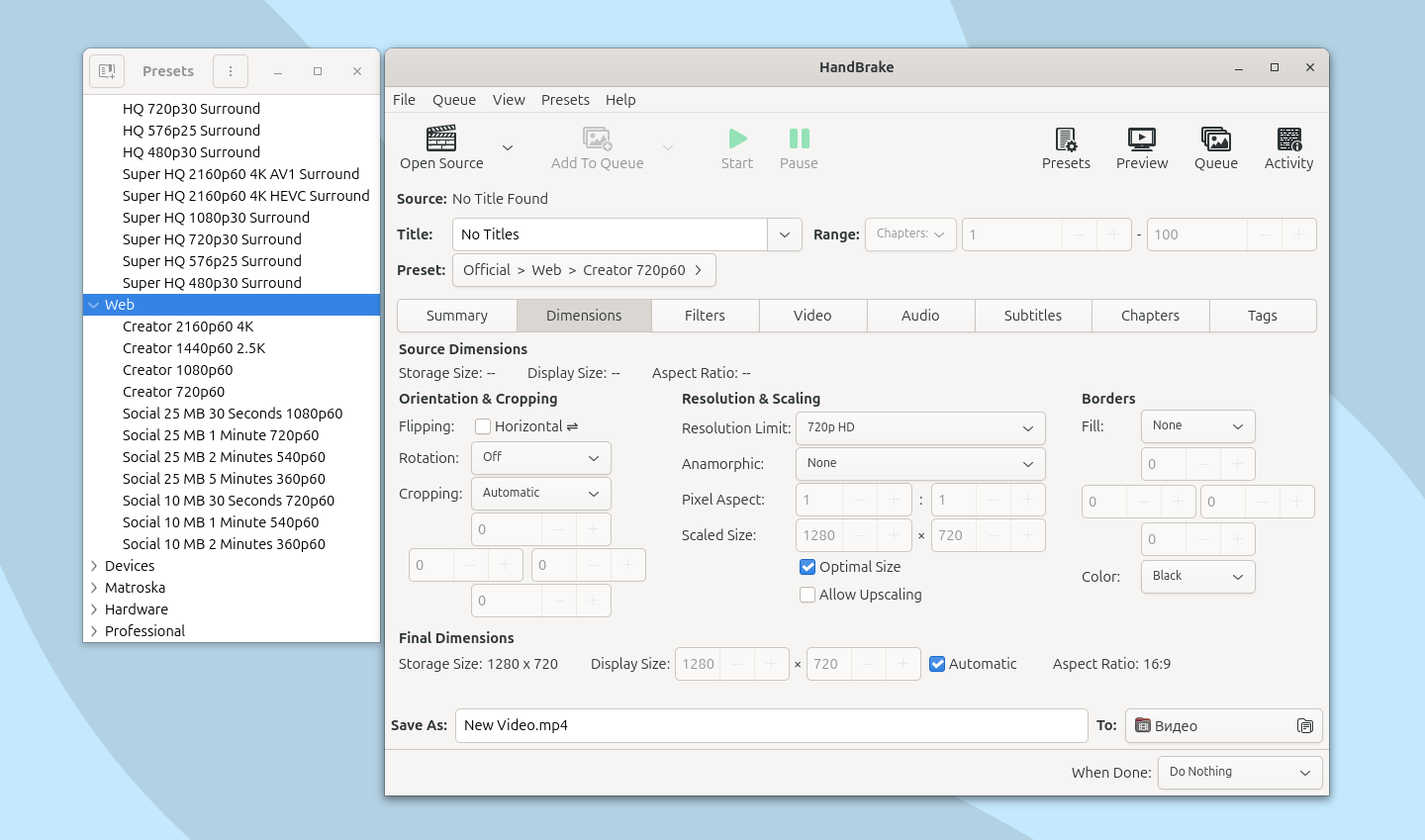This screenshot has width=1425, height=840.
Task: Open the Resolution Limit dropdown
Action: (919, 427)
